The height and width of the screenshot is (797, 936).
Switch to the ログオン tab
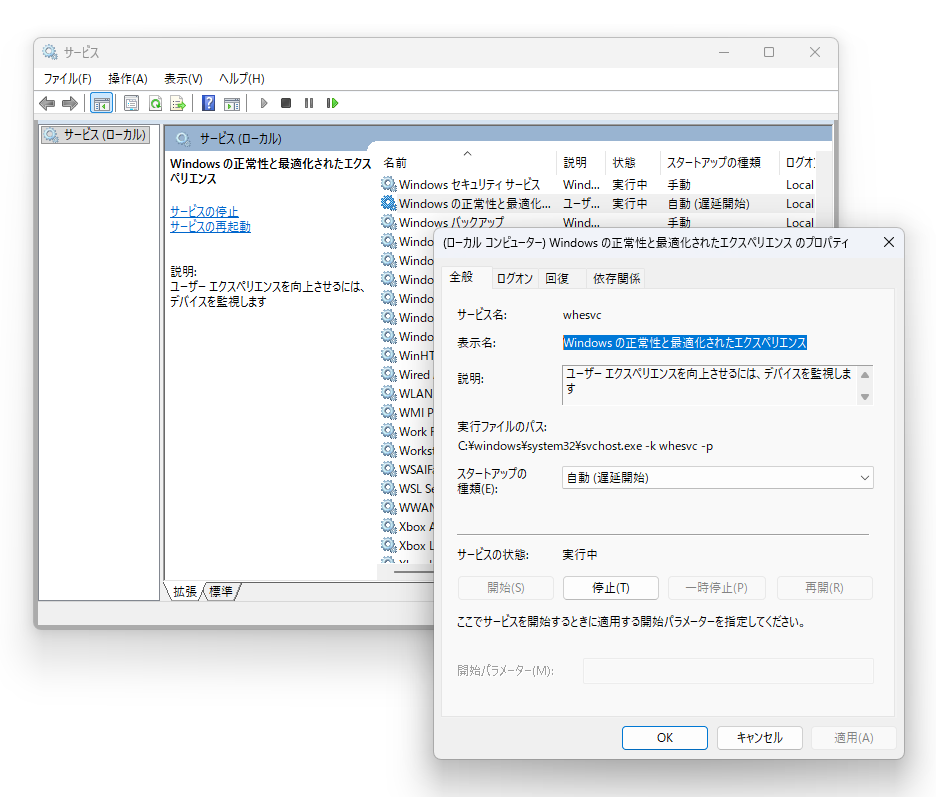514,278
